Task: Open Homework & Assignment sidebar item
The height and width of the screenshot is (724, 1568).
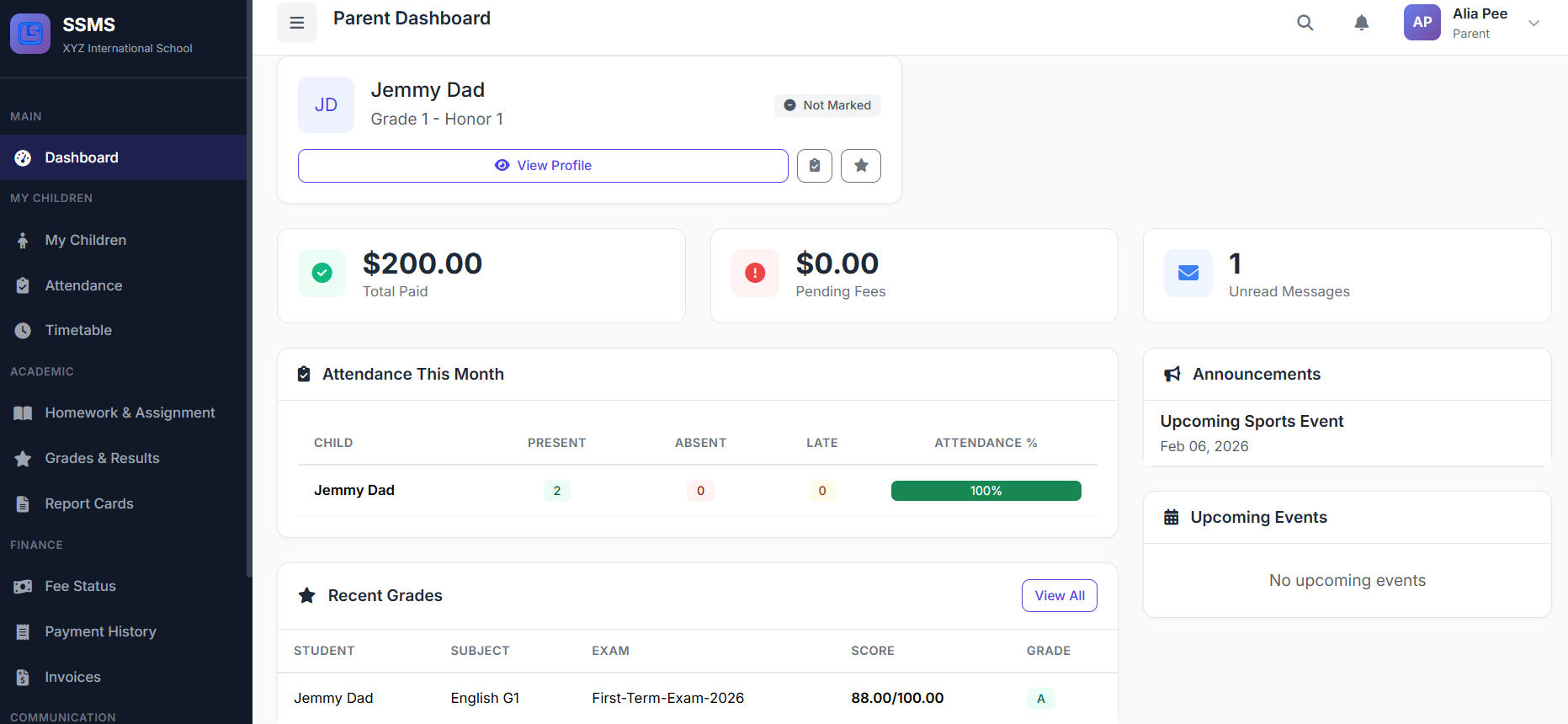Action: 130,413
